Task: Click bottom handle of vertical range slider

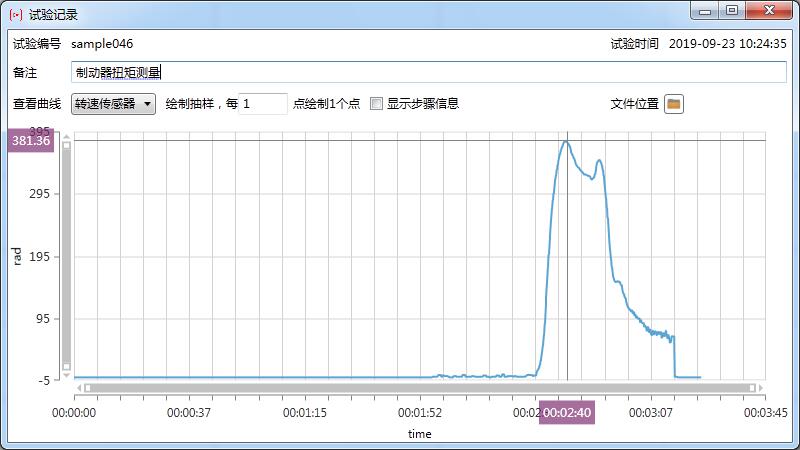Action: coord(66,366)
